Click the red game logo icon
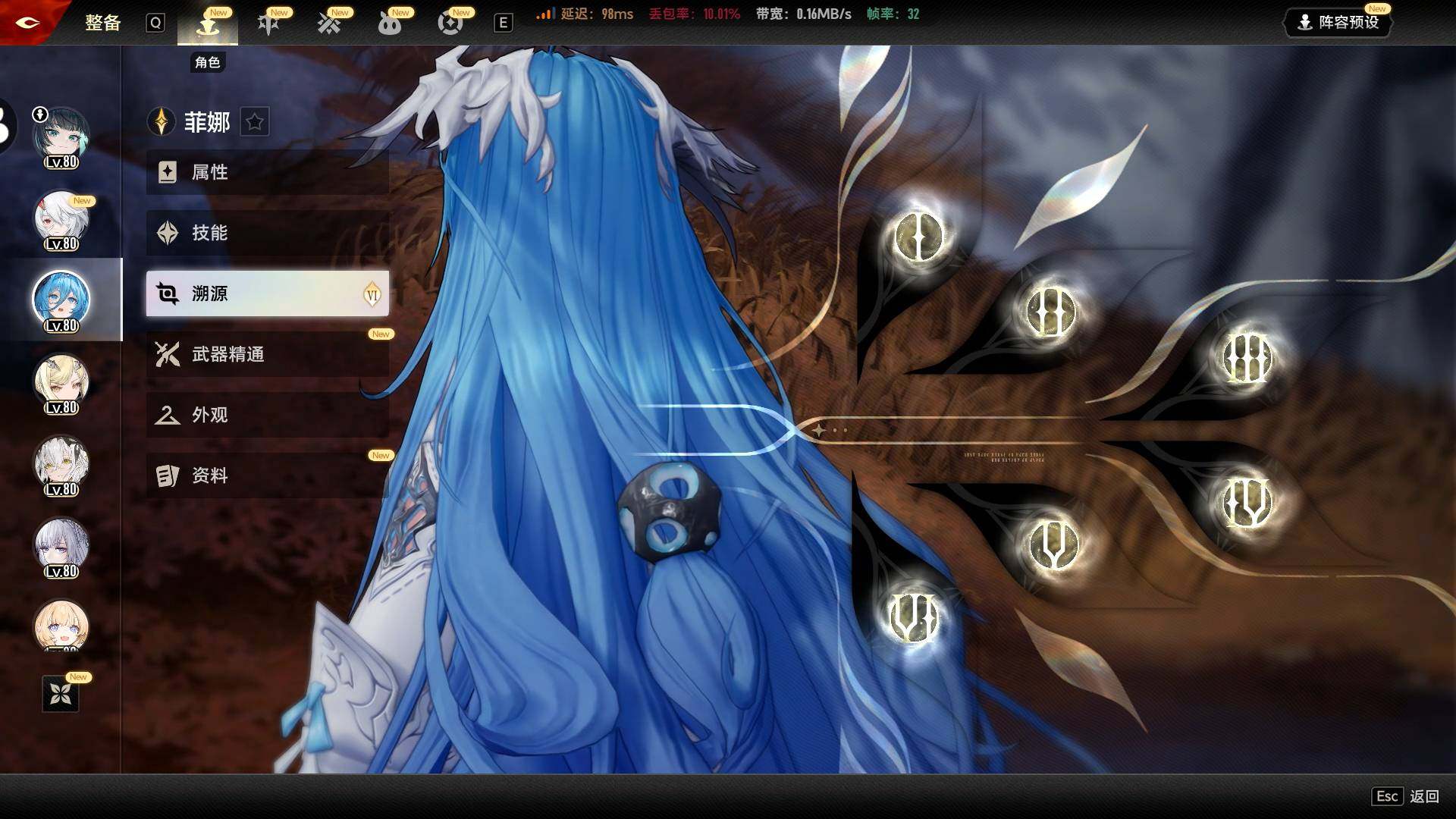The height and width of the screenshot is (819, 1456). (x=27, y=22)
